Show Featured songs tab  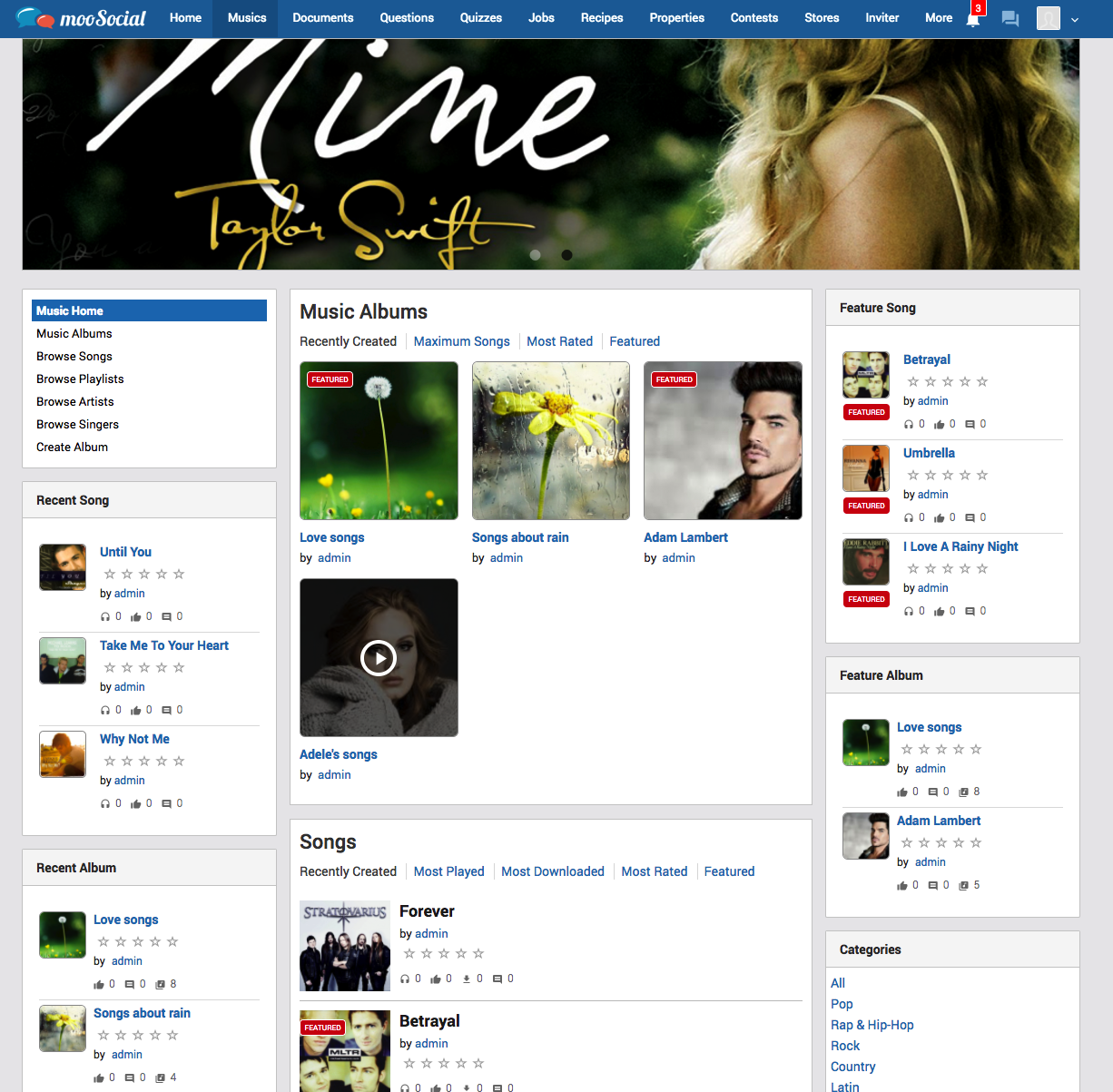click(x=729, y=871)
